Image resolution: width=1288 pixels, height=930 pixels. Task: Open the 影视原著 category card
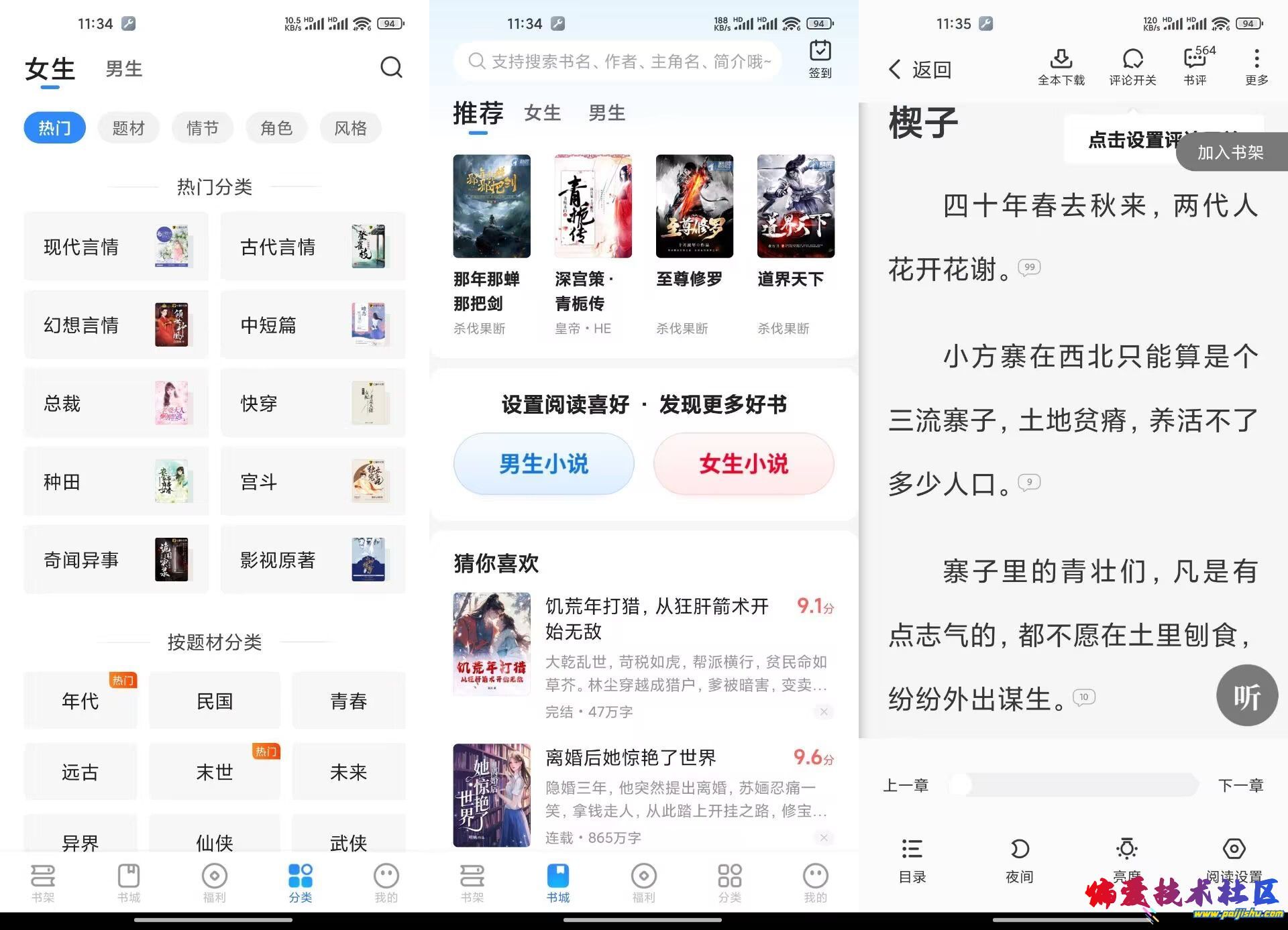tap(313, 560)
